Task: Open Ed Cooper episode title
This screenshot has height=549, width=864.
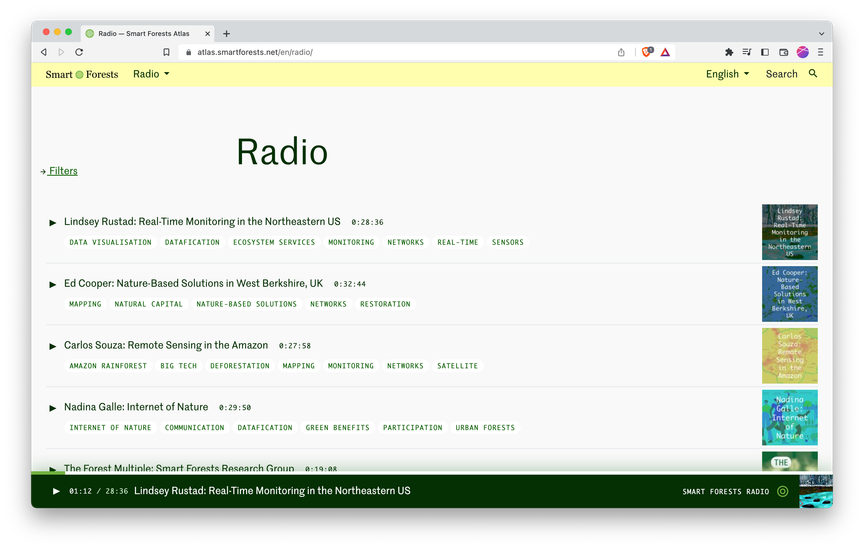Action: click(x=193, y=283)
